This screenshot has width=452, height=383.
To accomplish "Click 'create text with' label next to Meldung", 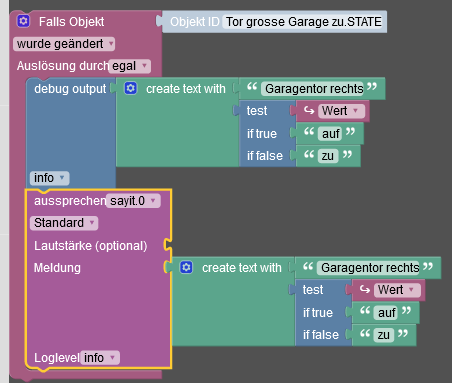I will [242, 268].
